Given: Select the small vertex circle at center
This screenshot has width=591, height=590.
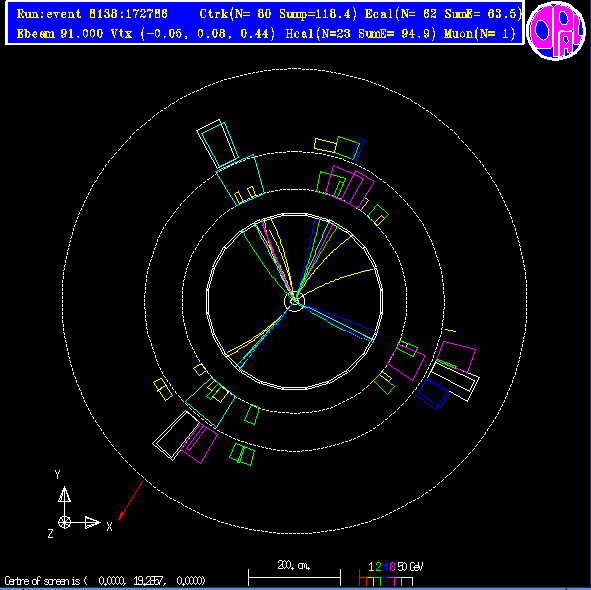Looking at the screenshot, I should [x=294, y=301].
